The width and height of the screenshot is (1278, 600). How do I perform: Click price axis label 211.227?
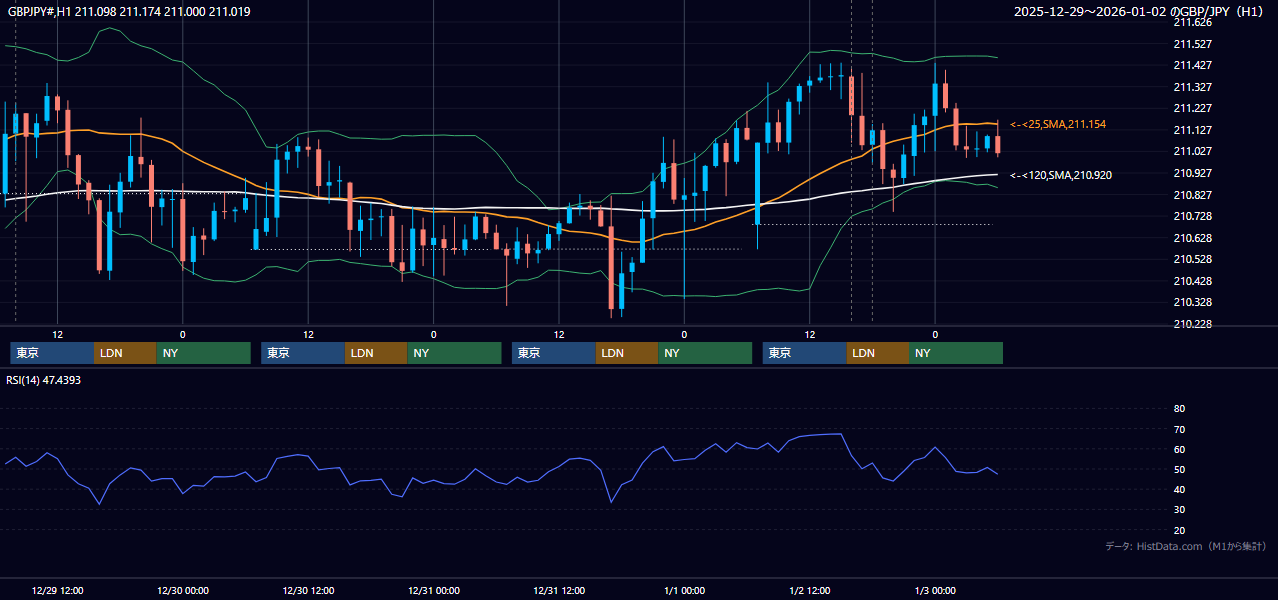[x=1192, y=108]
